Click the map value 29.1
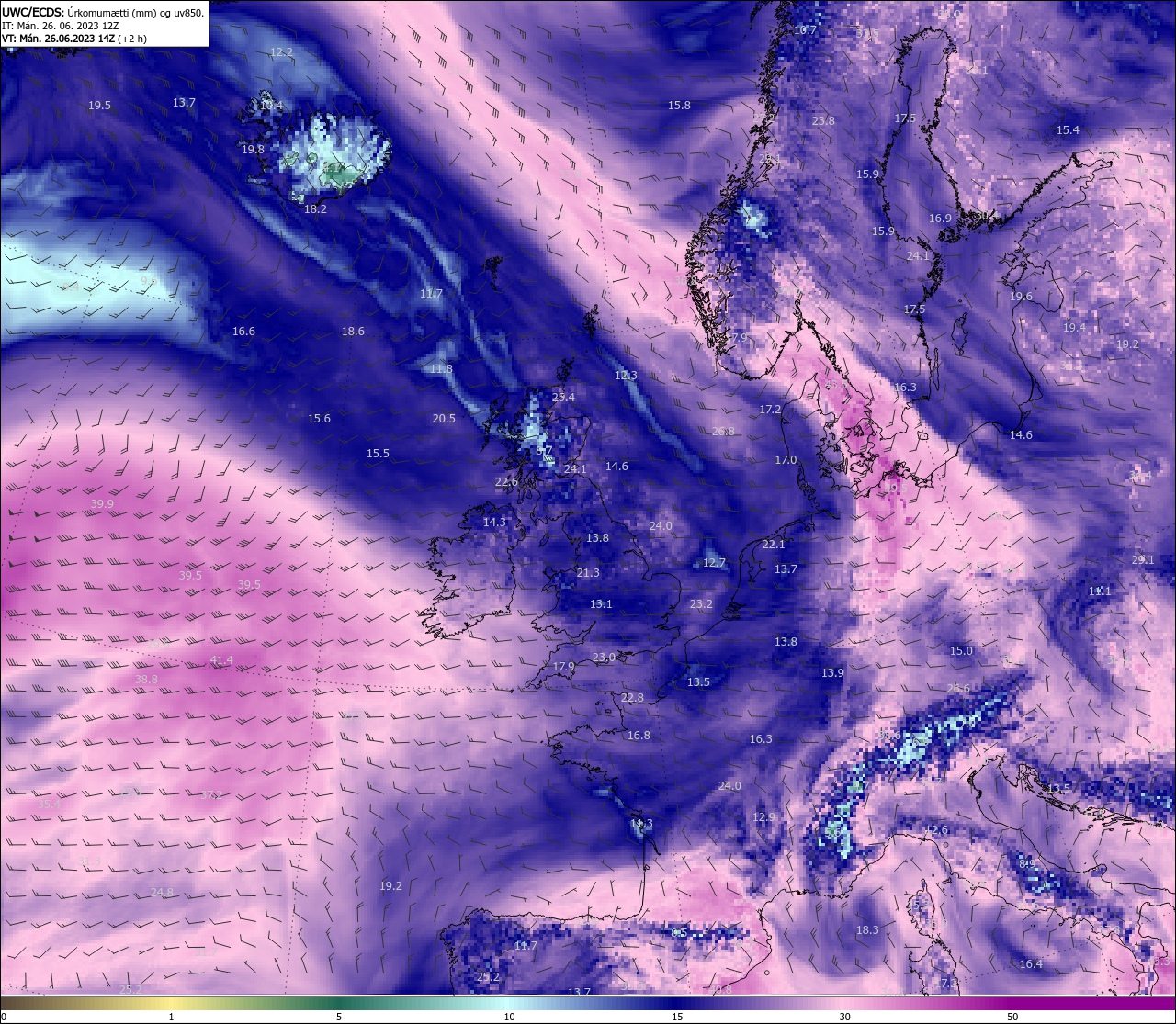Image resolution: width=1176 pixels, height=1024 pixels. point(1143,560)
